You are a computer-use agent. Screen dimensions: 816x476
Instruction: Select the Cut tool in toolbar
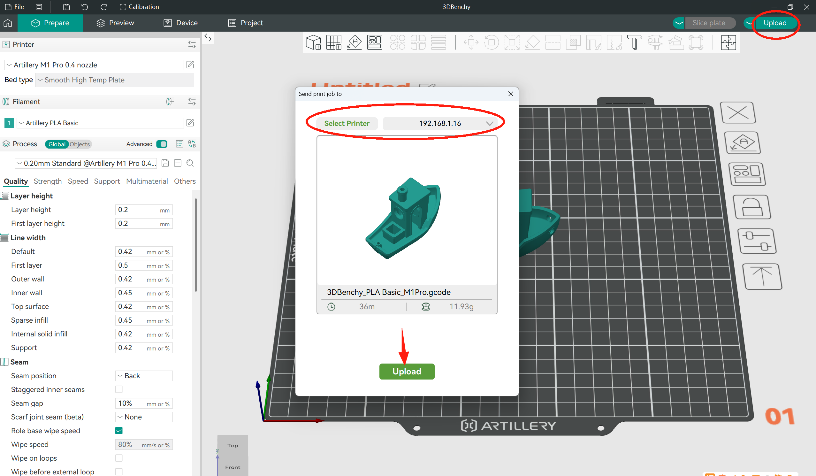click(553, 43)
